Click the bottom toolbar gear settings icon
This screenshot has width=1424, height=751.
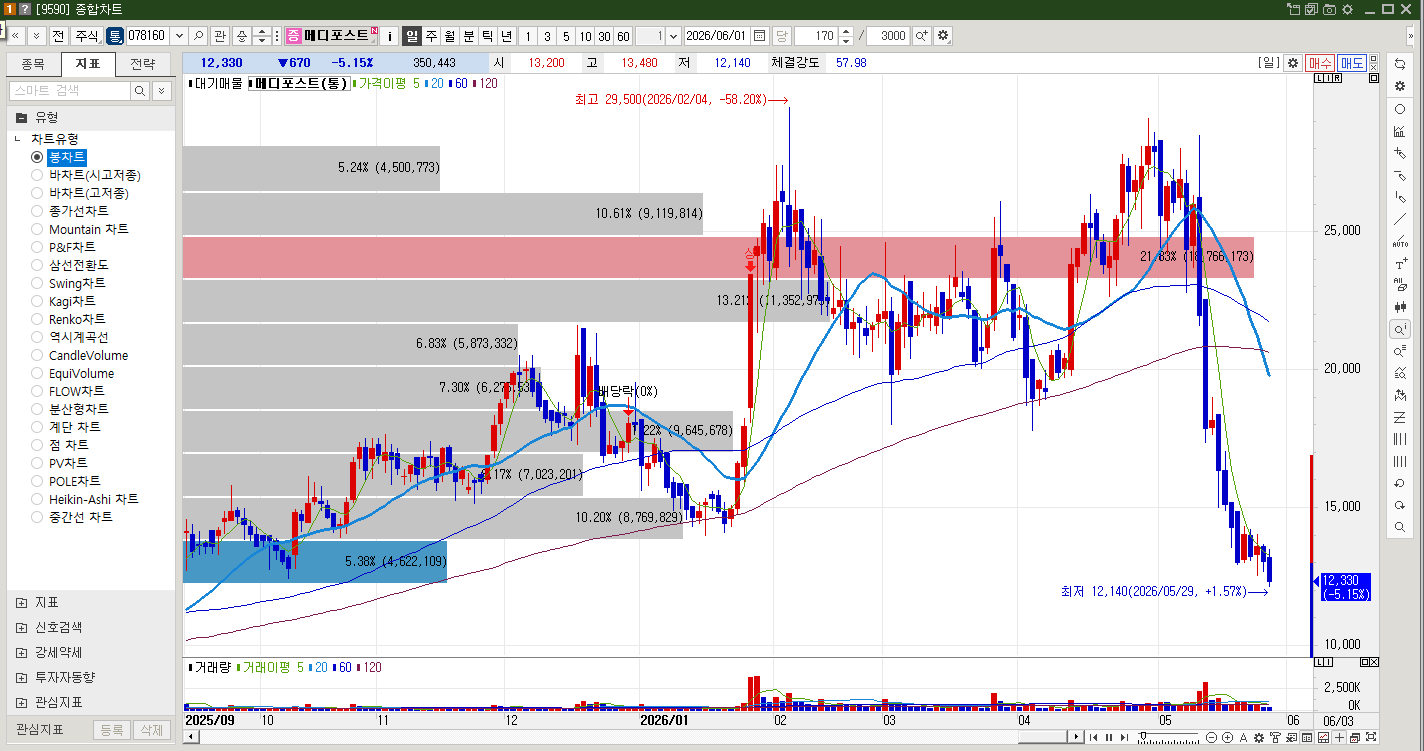click(1260, 737)
